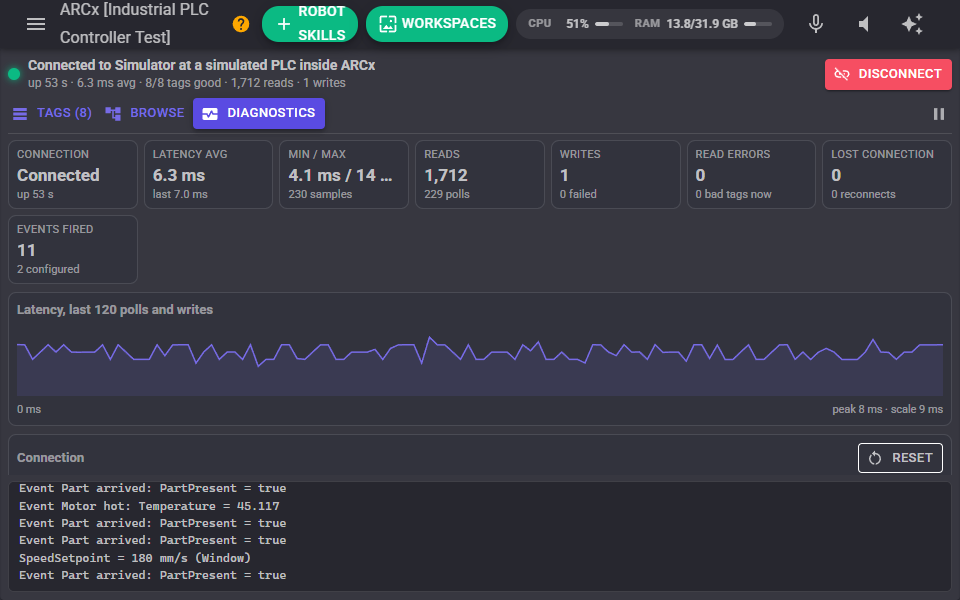Add new Robot Skills

(x=310, y=24)
